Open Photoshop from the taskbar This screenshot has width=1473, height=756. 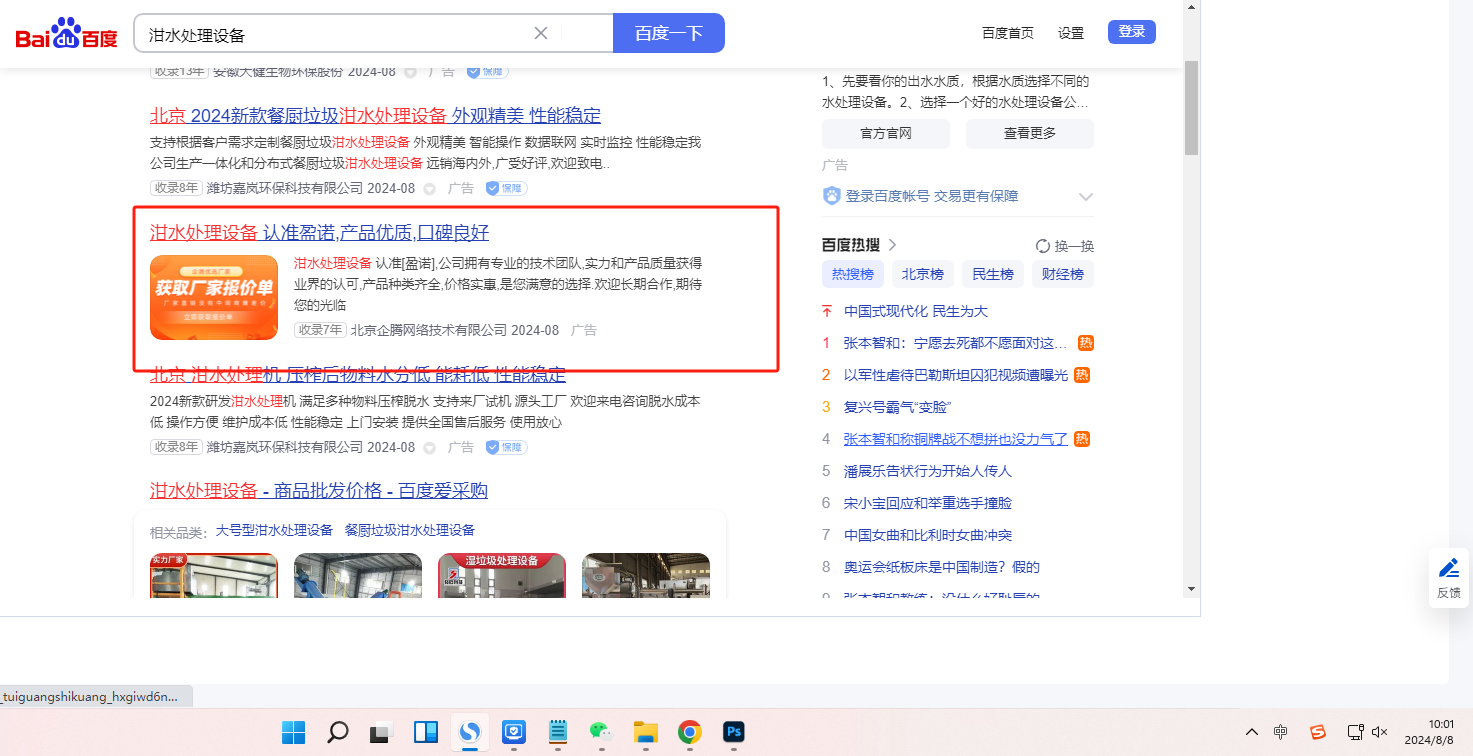(734, 733)
